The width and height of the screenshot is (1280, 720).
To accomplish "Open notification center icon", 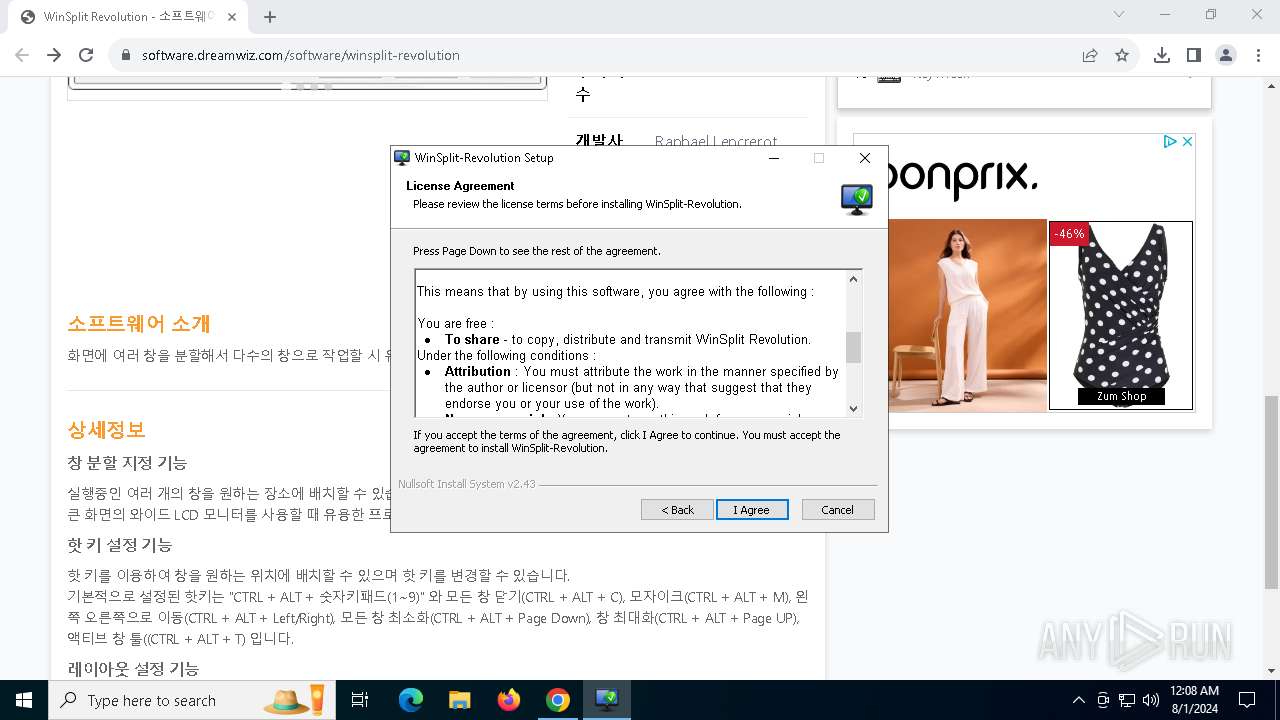I will [x=1247, y=700].
